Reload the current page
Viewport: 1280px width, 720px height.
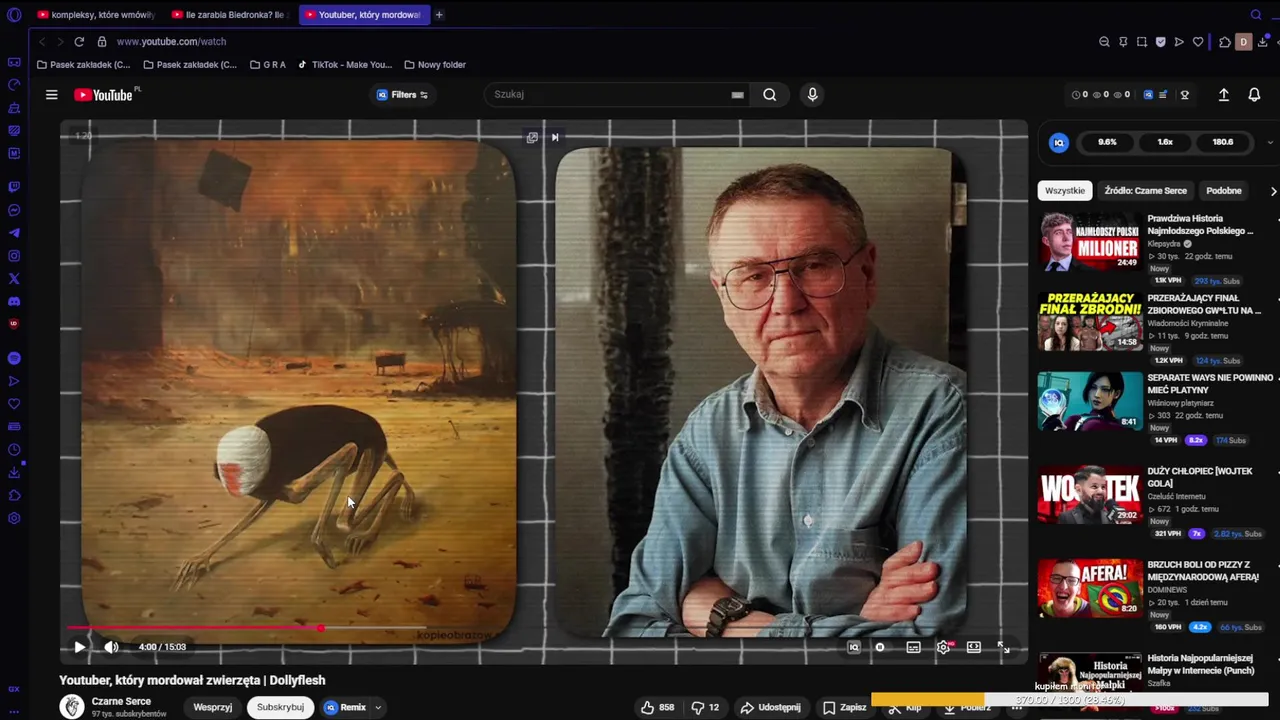click(x=79, y=42)
